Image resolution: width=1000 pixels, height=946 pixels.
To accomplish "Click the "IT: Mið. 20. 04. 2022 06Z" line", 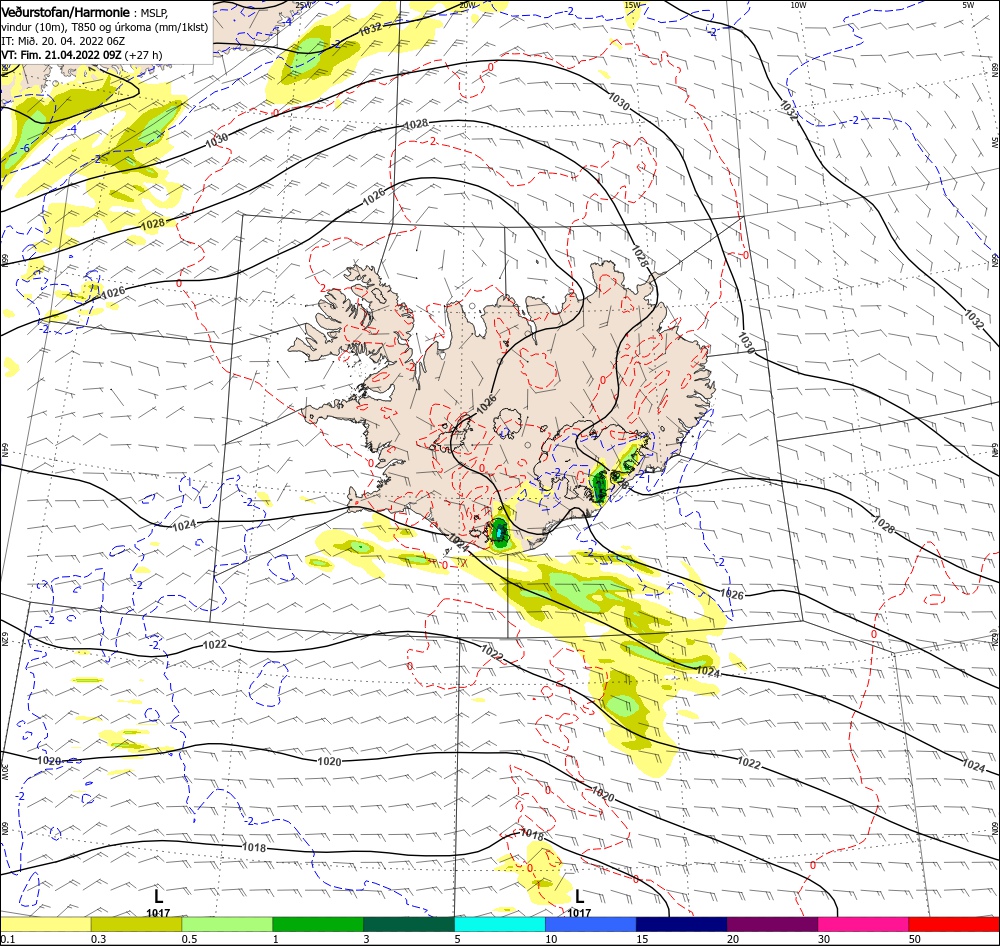I will coord(63,41).
